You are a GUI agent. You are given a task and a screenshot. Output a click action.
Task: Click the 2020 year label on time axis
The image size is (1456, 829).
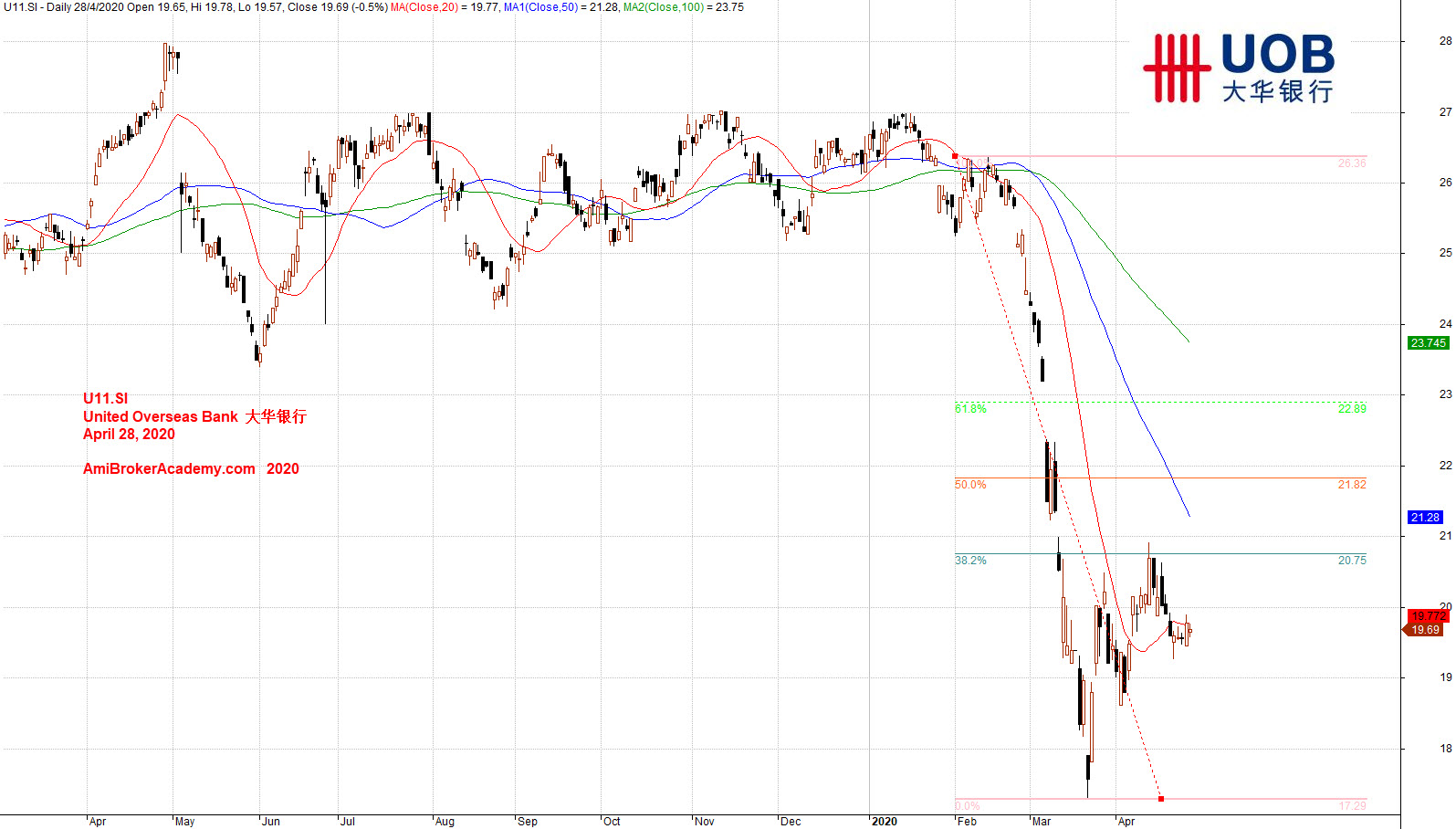point(885,822)
